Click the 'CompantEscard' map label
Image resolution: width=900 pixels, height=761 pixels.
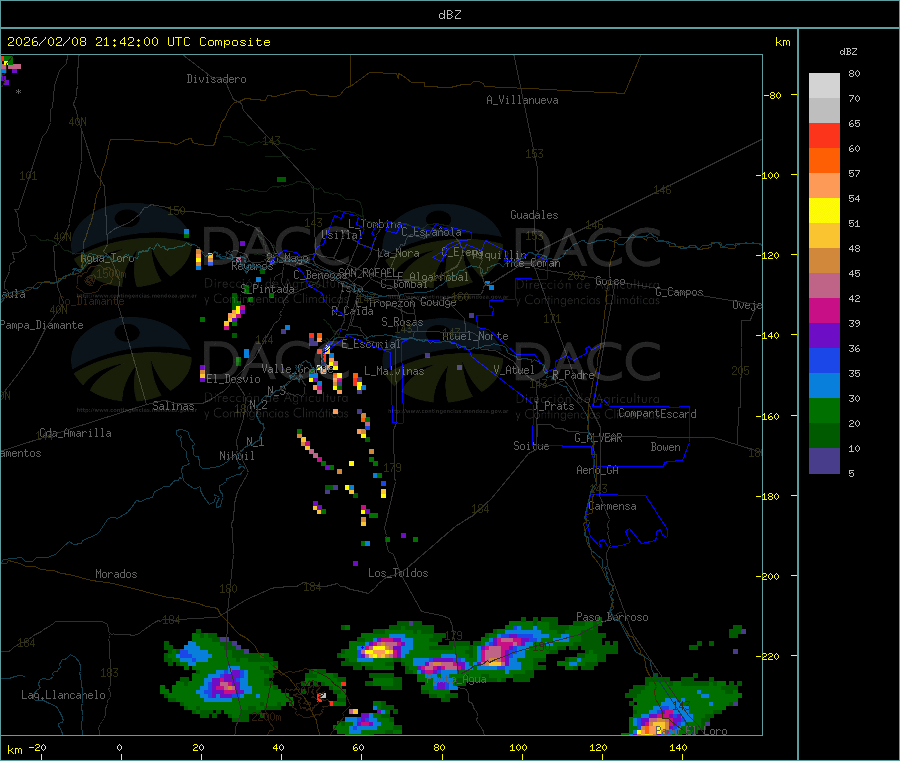tap(657, 414)
